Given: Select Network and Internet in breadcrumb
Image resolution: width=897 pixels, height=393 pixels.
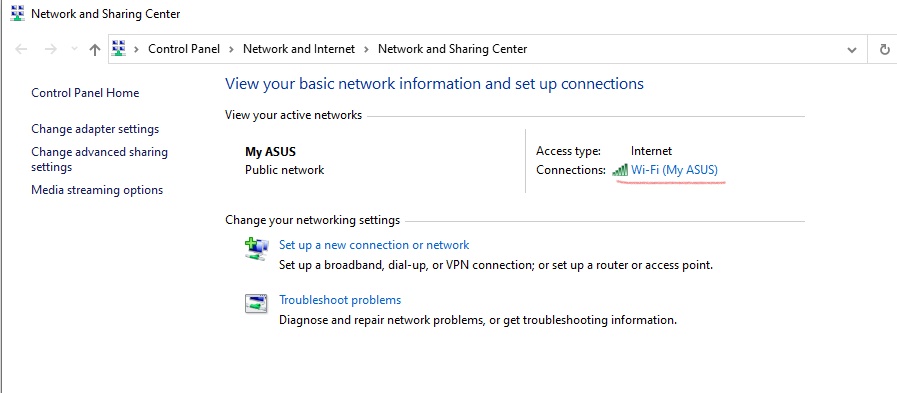Looking at the screenshot, I should [299, 49].
